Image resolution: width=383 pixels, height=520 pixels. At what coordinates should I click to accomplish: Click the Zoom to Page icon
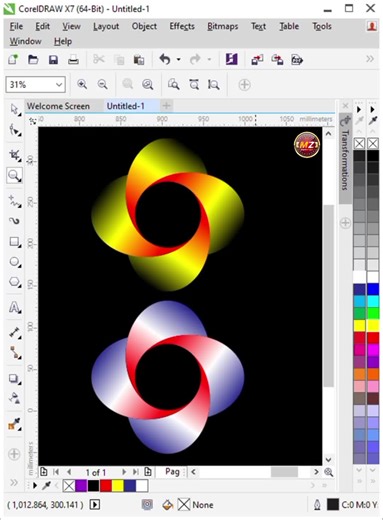pyautogui.click(x=174, y=84)
